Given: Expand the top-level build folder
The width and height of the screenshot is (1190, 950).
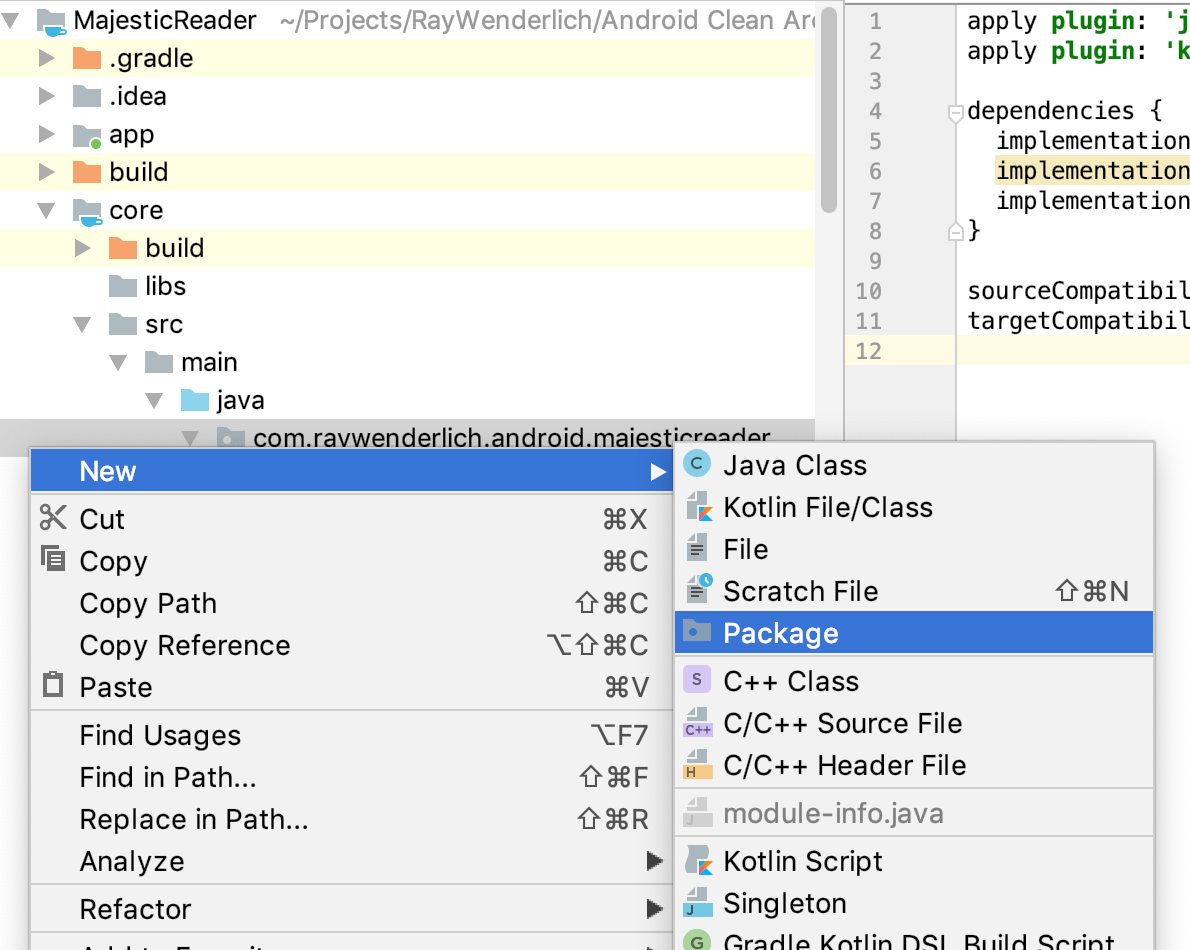Looking at the screenshot, I should 47,171.
